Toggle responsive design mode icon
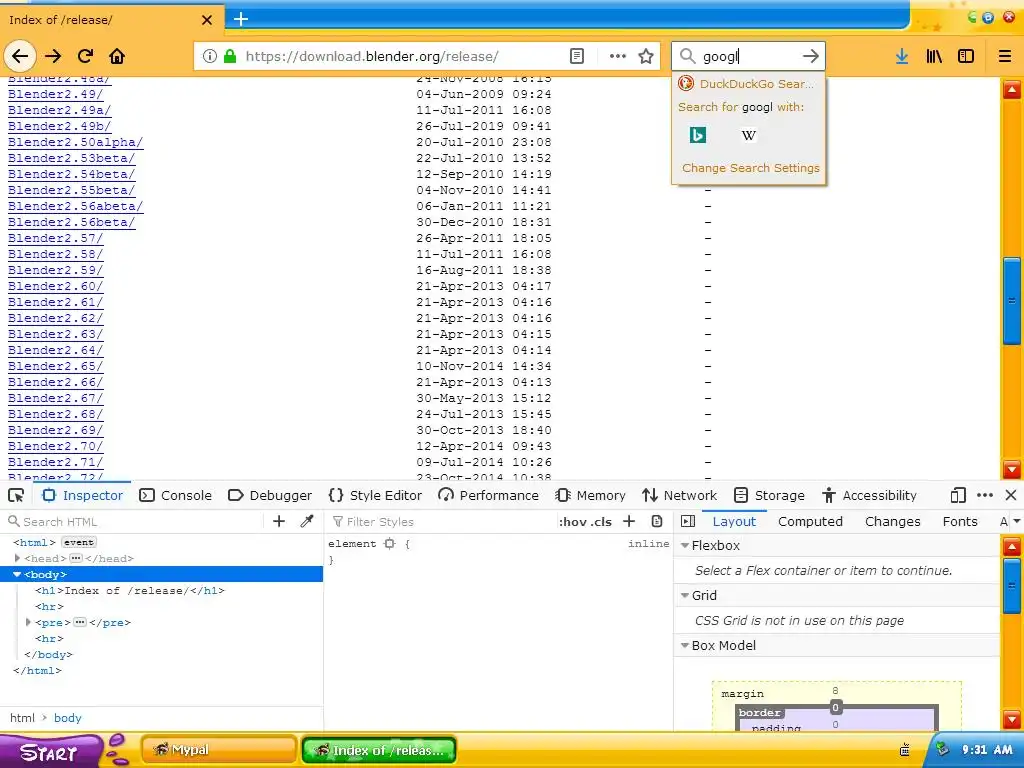1024x768 pixels. [x=957, y=496]
